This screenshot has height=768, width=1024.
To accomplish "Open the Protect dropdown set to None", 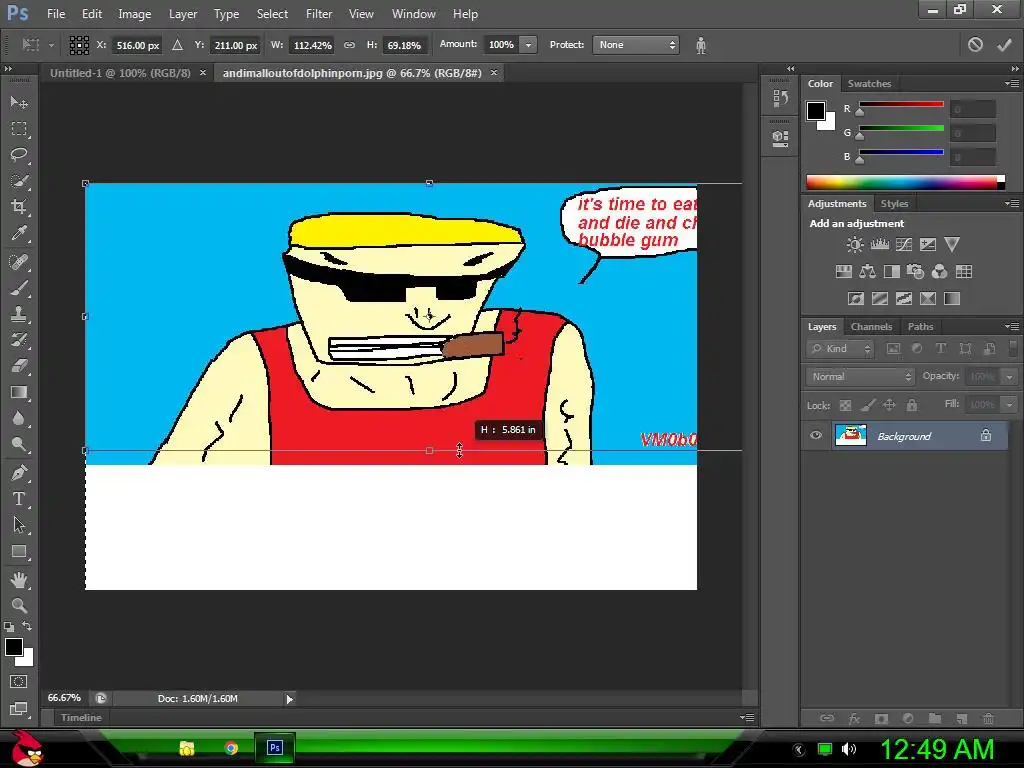I will (636, 45).
